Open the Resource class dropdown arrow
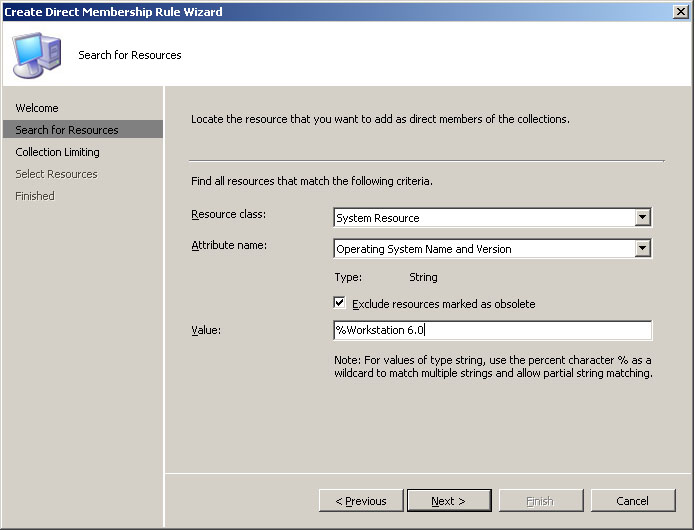Image resolution: width=695 pixels, height=530 pixels. (x=642, y=218)
